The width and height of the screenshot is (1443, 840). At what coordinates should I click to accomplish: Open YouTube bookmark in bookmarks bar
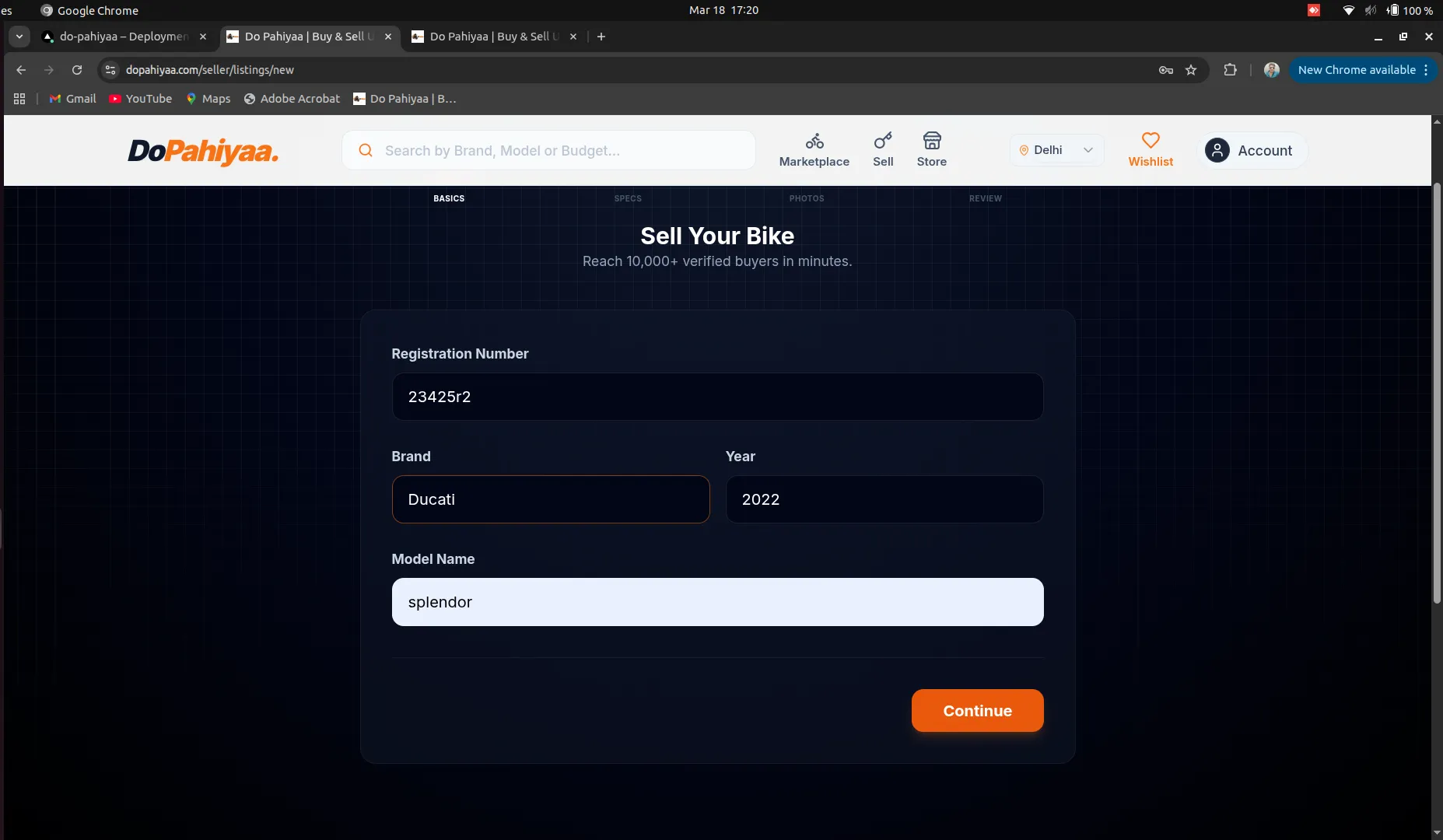[141, 99]
